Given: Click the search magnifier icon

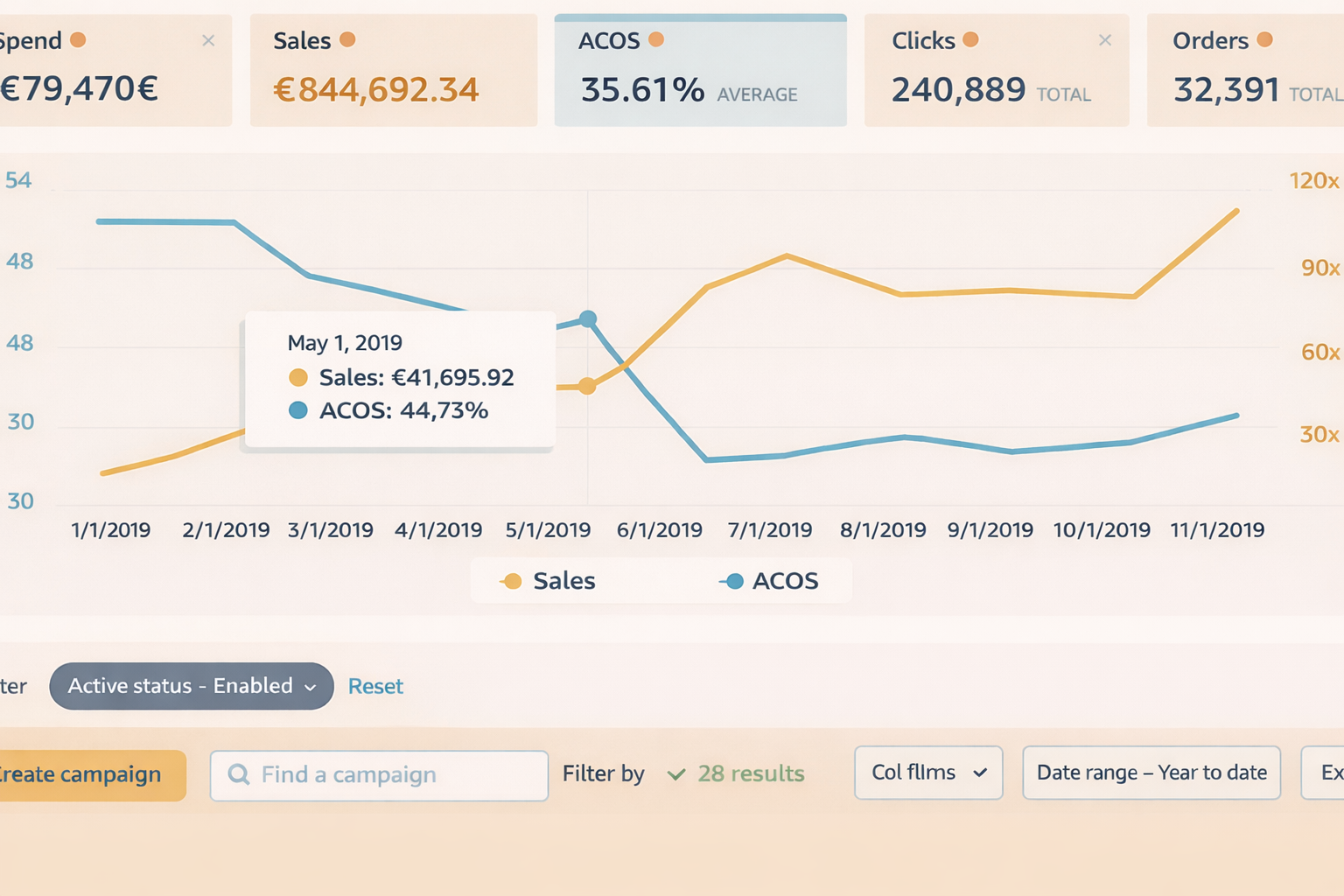Looking at the screenshot, I should click(x=238, y=774).
